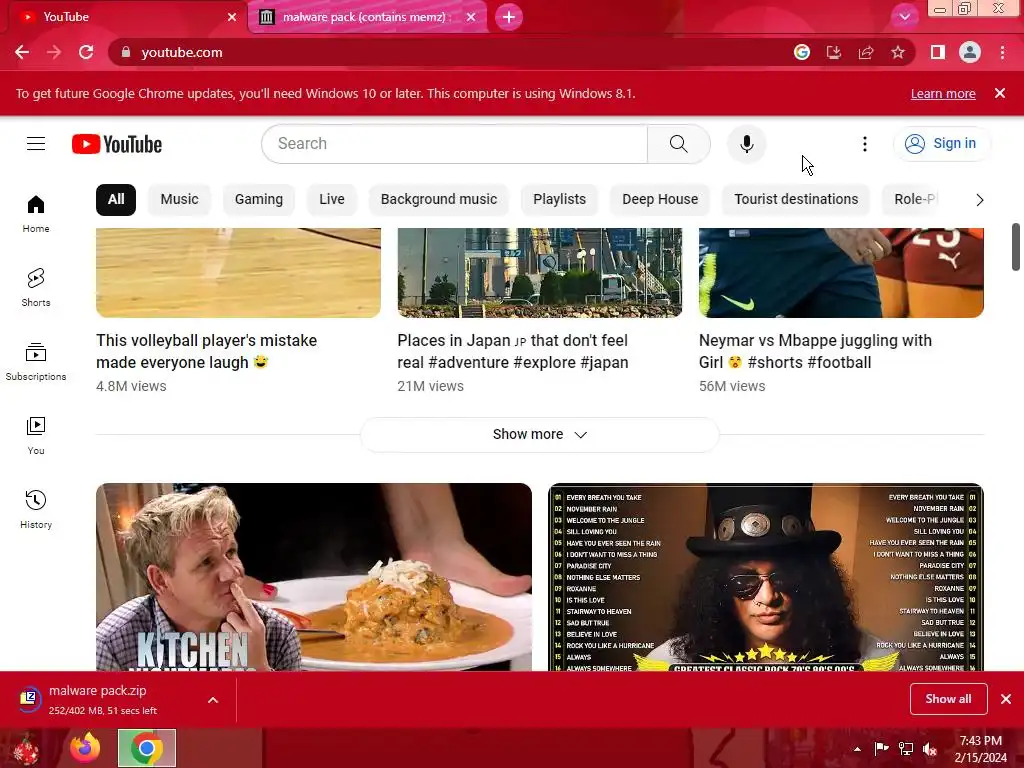Click Show all downloads button

[x=948, y=699]
